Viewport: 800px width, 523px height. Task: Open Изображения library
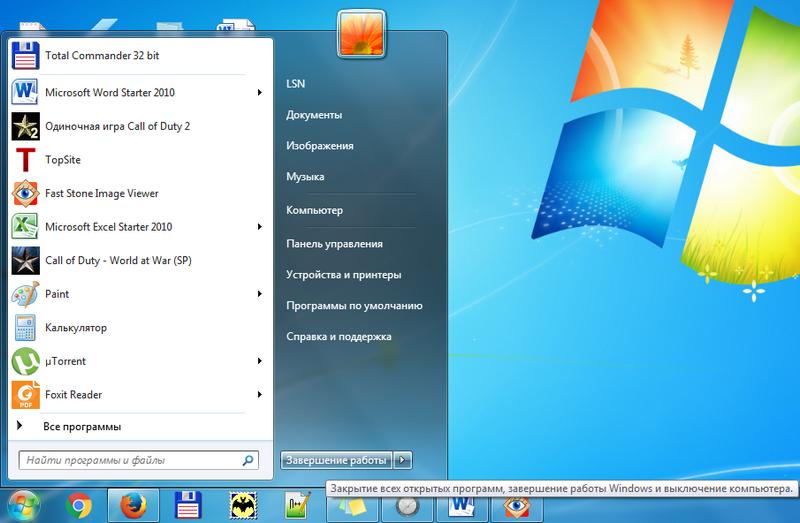pos(319,146)
